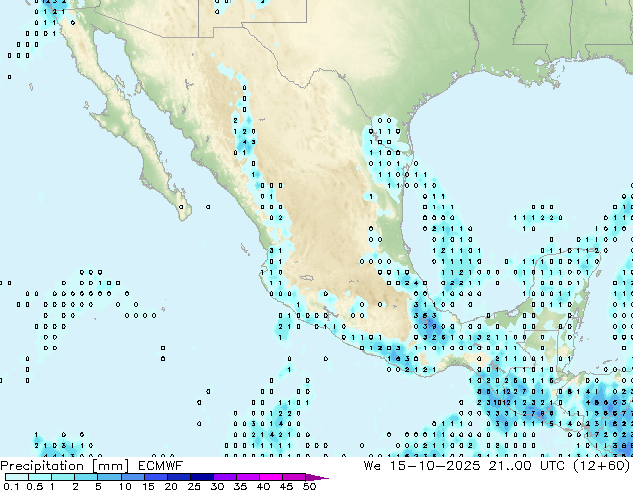Screen dimensions: 634x490
Task: Click the '50' legend scale value
Action: [x=309, y=486]
